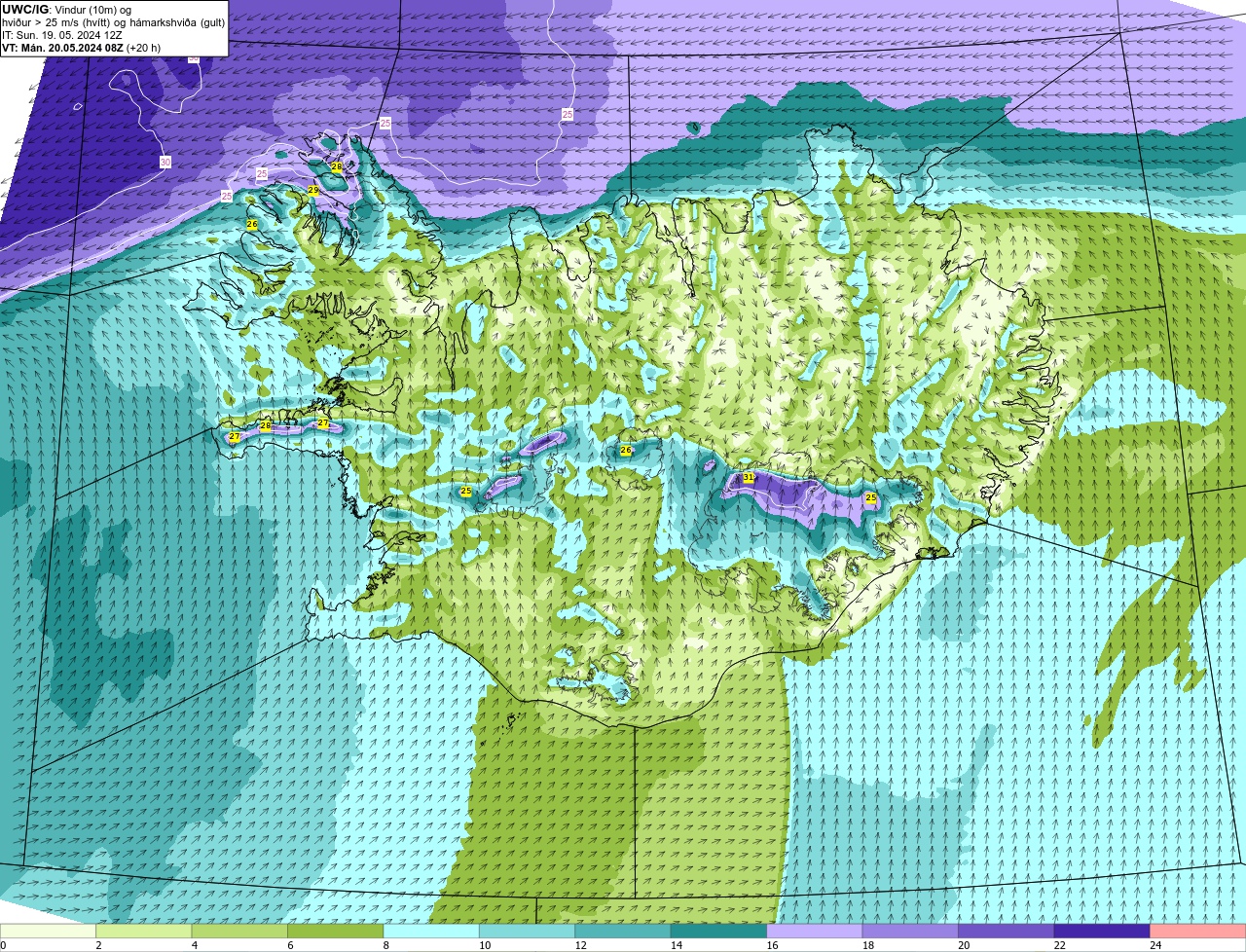Select the 8–10 m/s pale cyan legend swatch
The image size is (1246, 952).
(431, 931)
